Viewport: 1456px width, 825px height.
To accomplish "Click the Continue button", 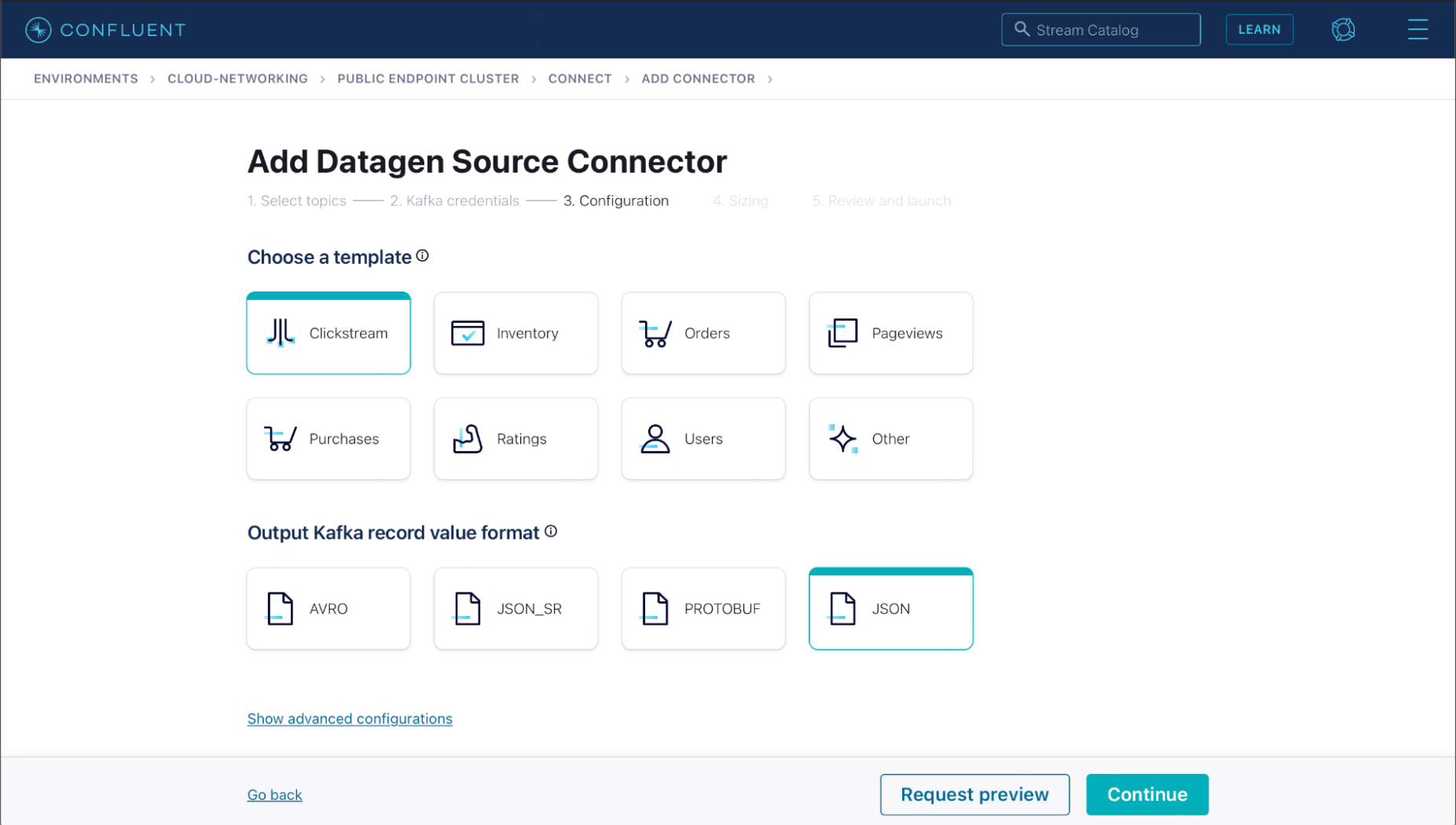I will (x=1147, y=794).
